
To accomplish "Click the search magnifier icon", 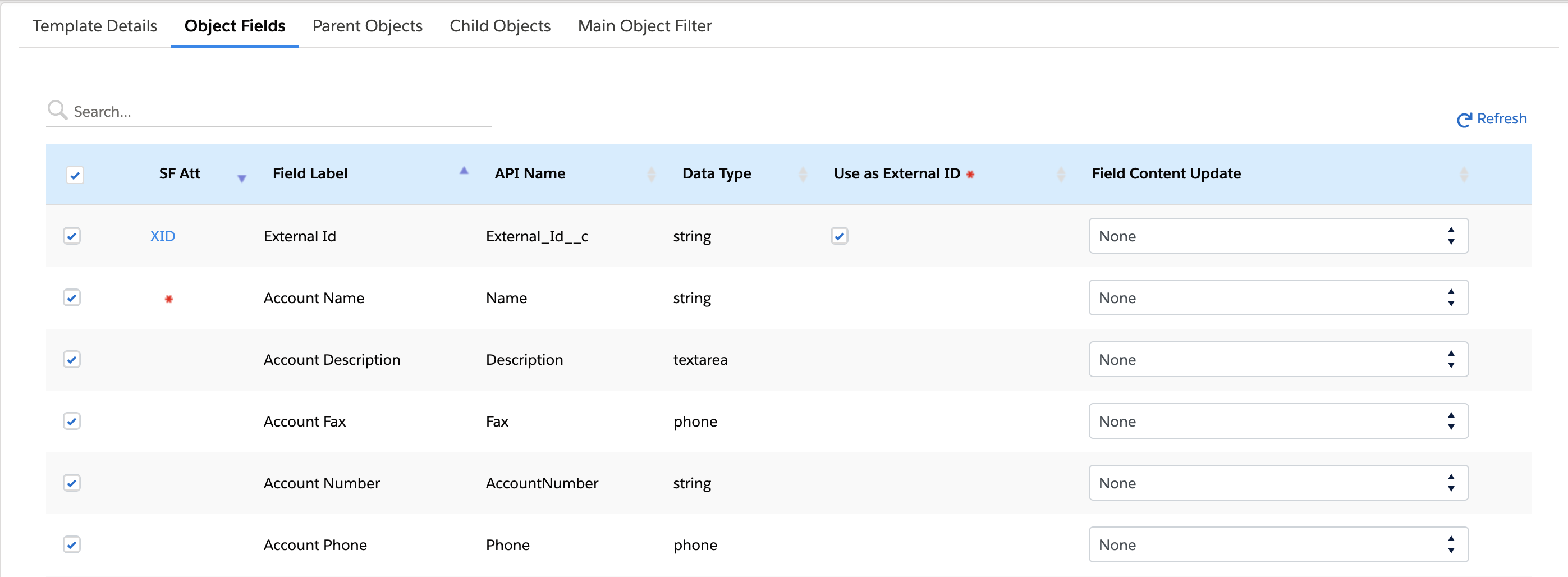I will [x=57, y=110].
